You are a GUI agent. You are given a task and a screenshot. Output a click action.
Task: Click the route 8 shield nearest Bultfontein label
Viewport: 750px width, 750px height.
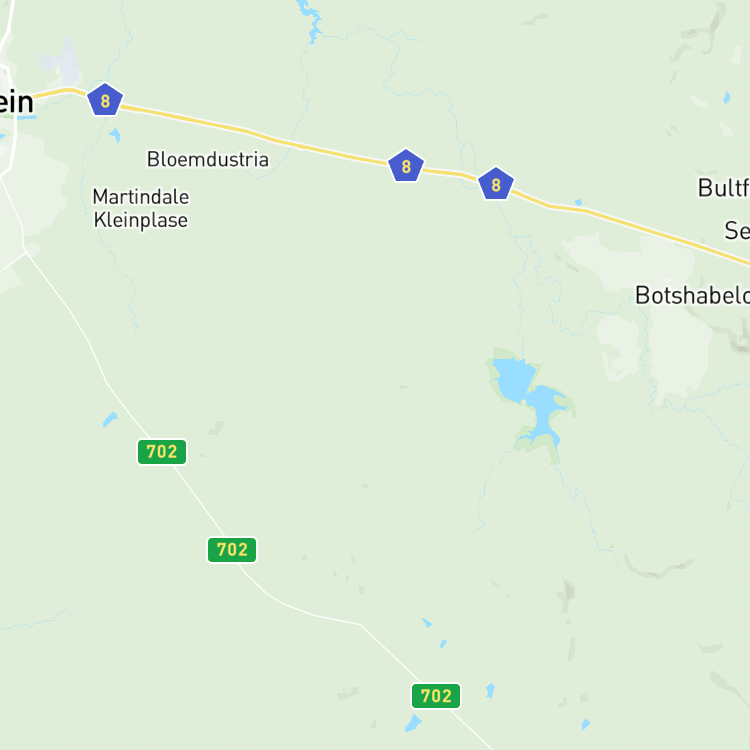(496, 184)
